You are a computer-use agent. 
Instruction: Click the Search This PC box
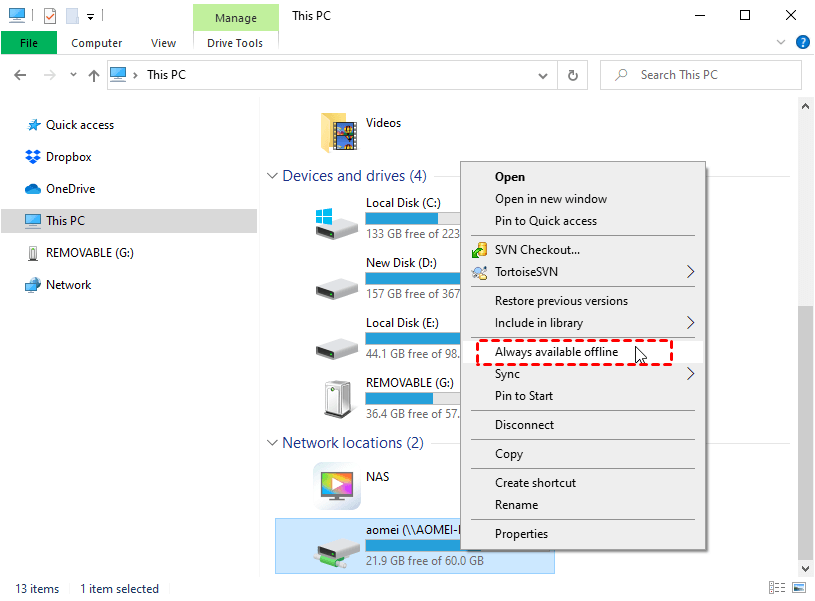coord(710,75)
